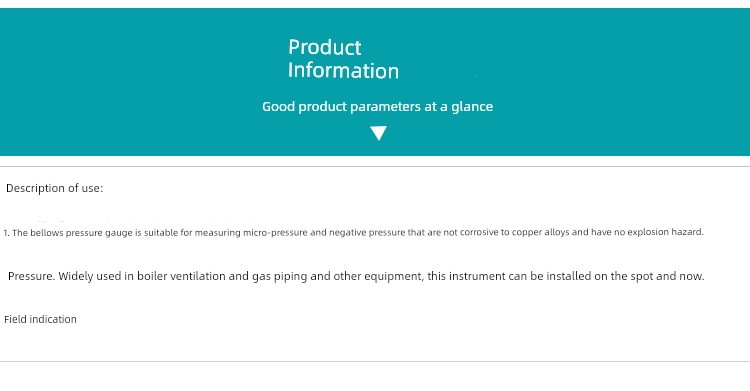Click the bottom horizontal divider line
This screenshot has height=391, width=750.
click(x=375, y=361)
